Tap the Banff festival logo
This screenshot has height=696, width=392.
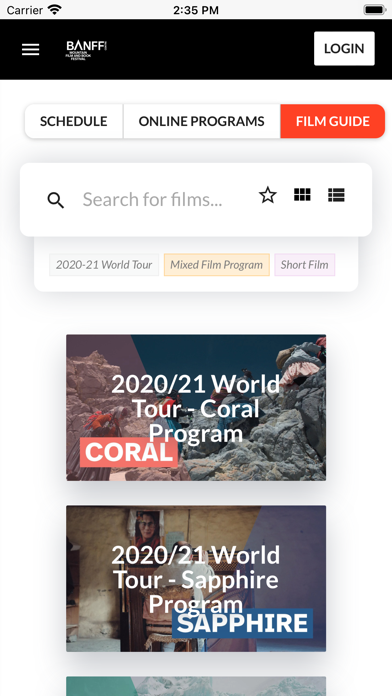click(87, 50)
